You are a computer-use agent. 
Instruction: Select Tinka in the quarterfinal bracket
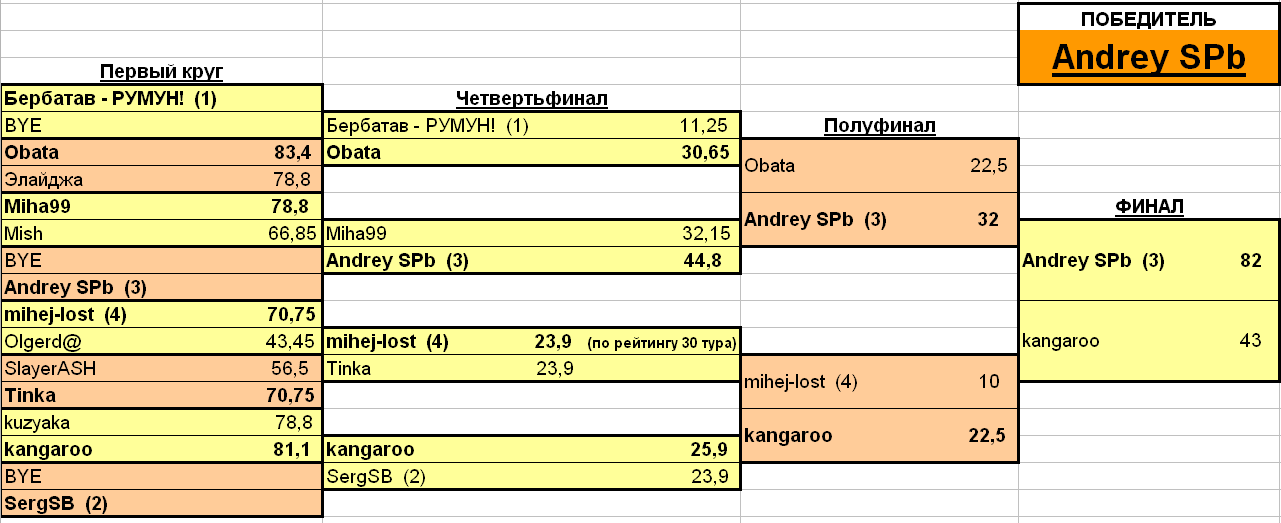(x=531, y=369)
